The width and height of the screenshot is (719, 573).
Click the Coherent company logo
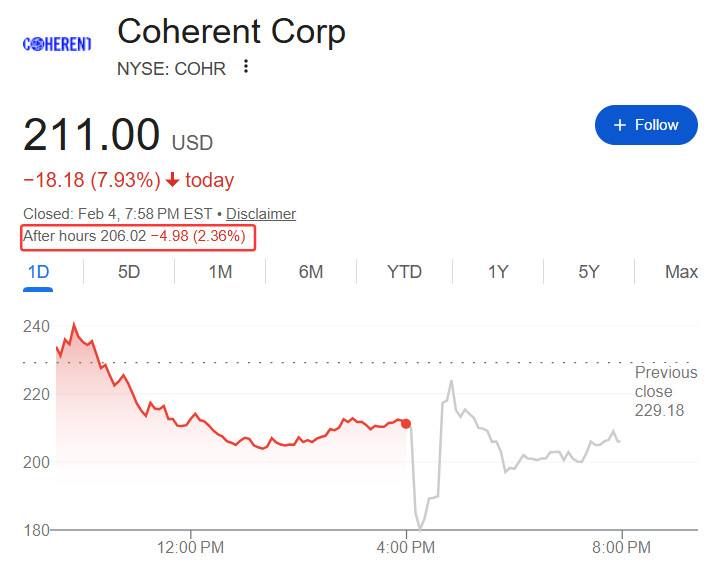pos(57,44)
